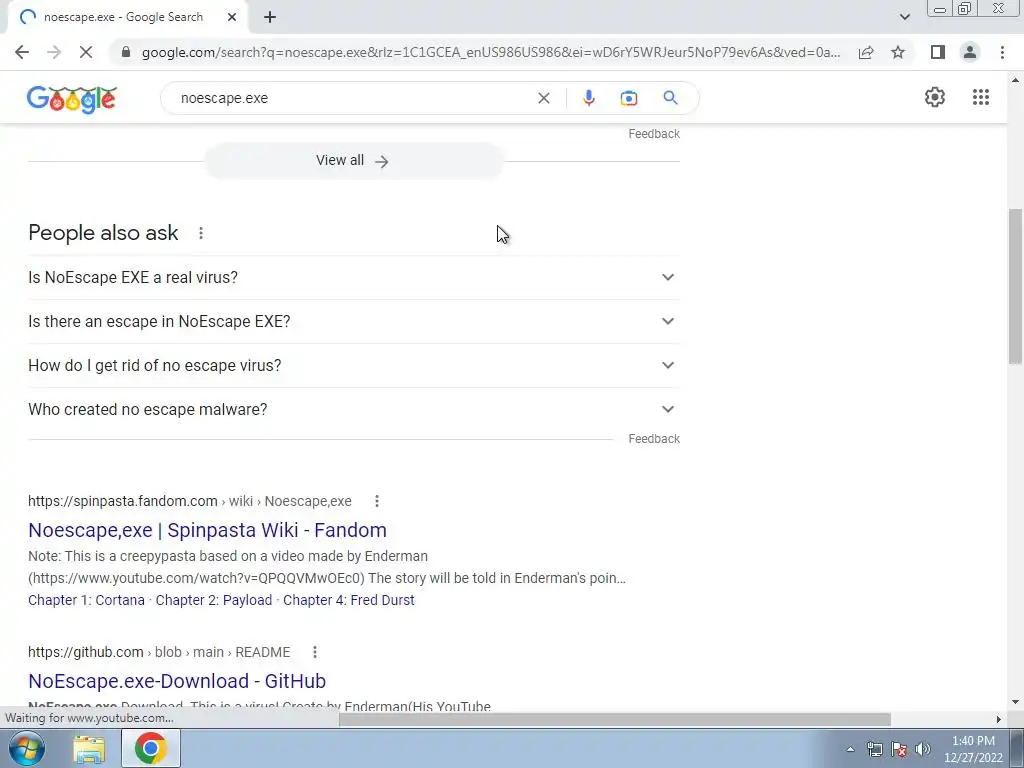Open Google apps grid
The image size is (1024, 768).
980,97
